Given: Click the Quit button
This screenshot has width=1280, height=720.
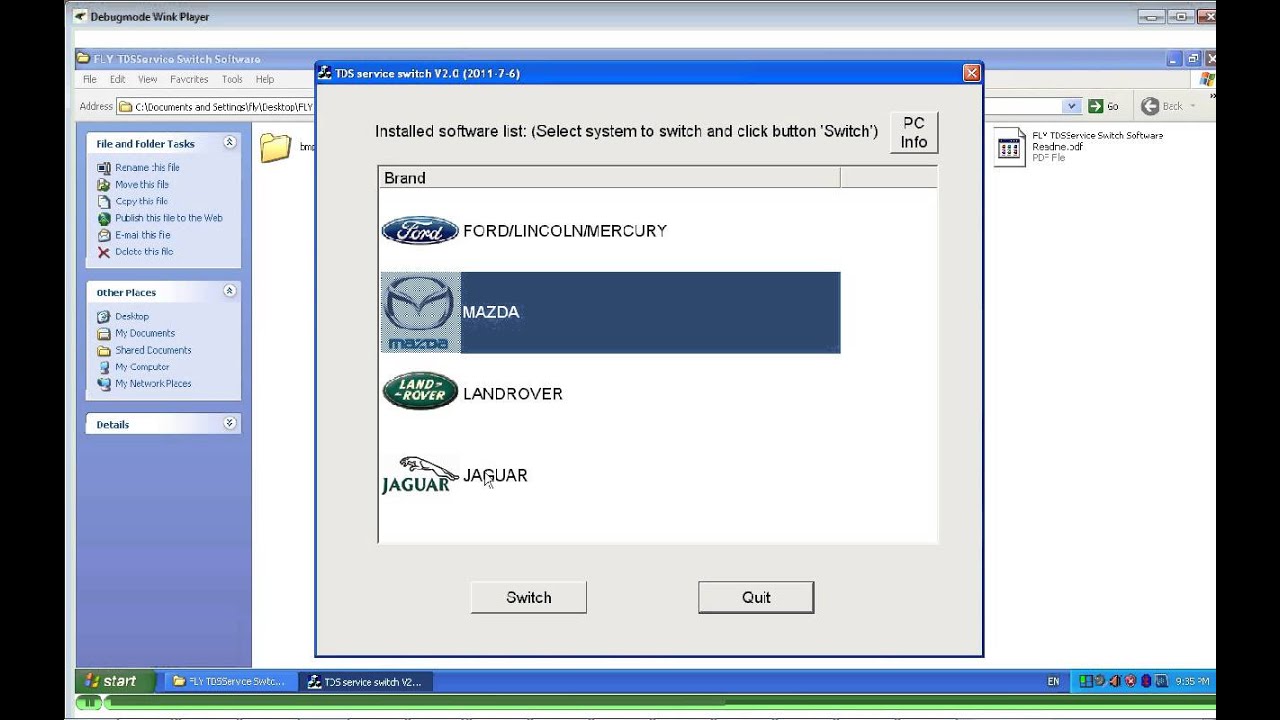Looking at the screenshot, I should [756, 597].
